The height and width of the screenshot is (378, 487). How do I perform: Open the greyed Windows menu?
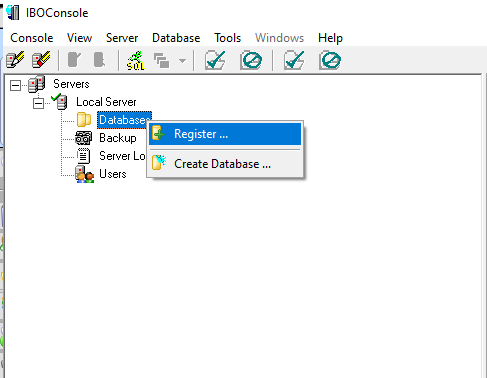tap(279, 38)
